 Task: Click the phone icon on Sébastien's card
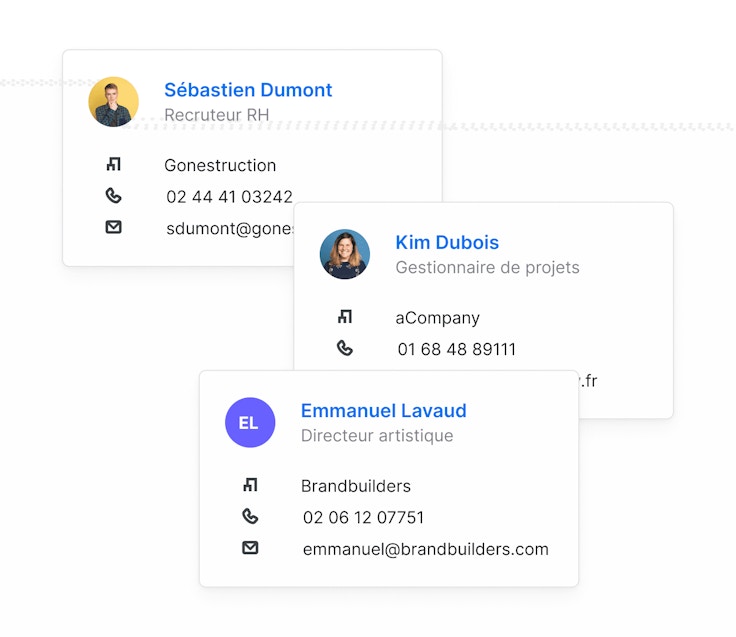click(x=113, y=196)
